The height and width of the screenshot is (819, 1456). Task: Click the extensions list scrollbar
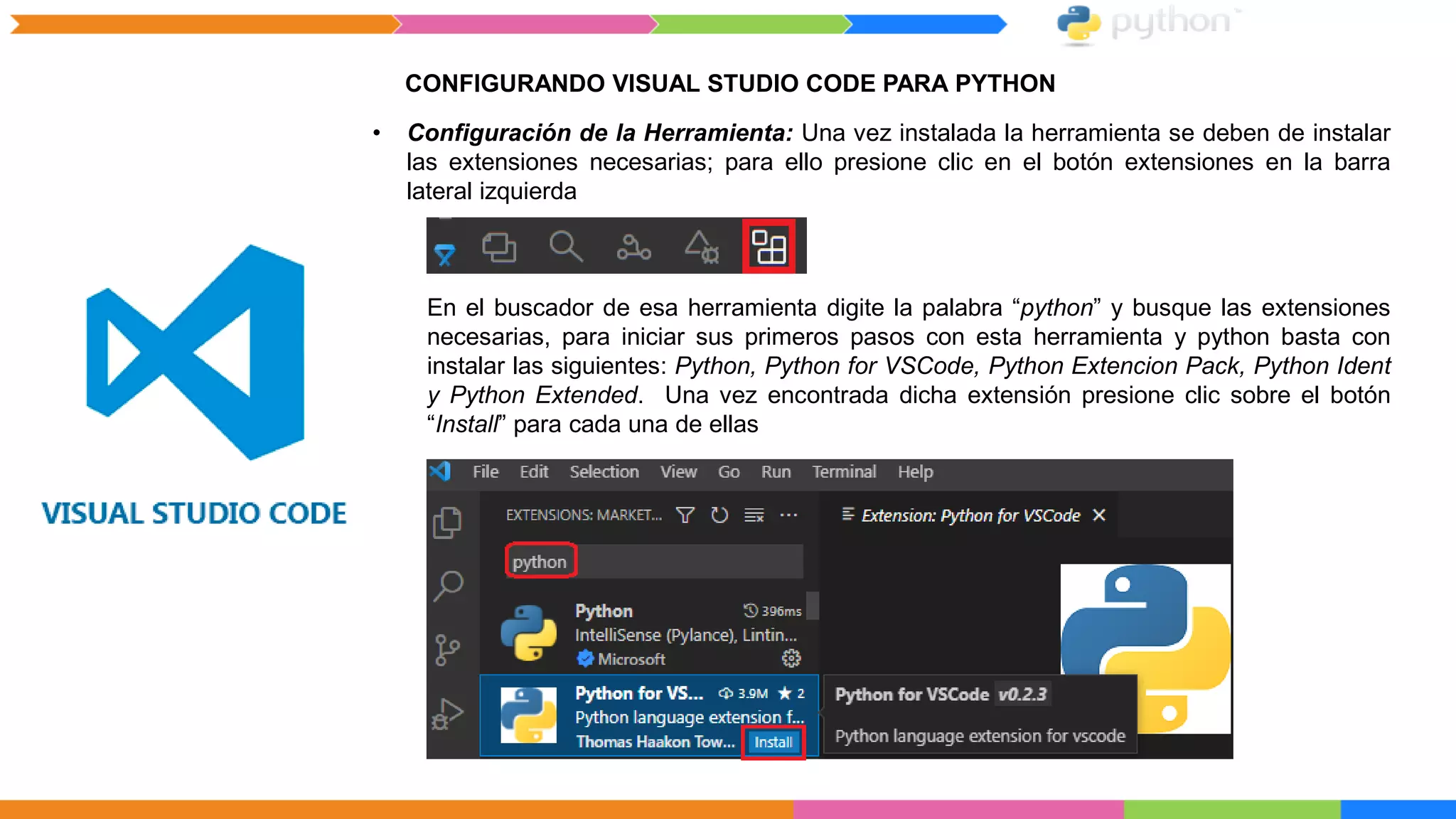tap(813, 606)
